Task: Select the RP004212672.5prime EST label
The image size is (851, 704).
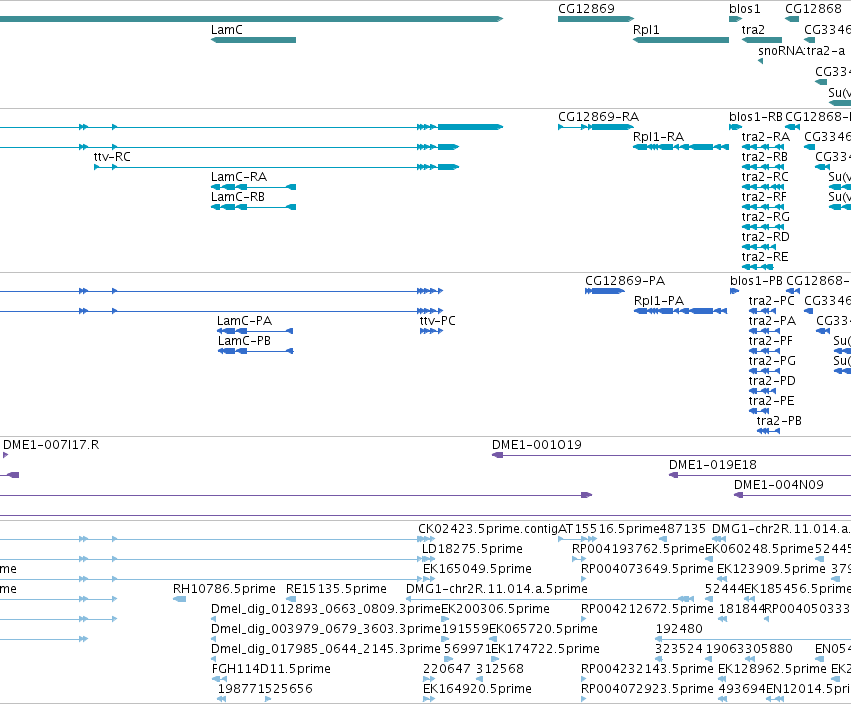Action: pos(647,610)
